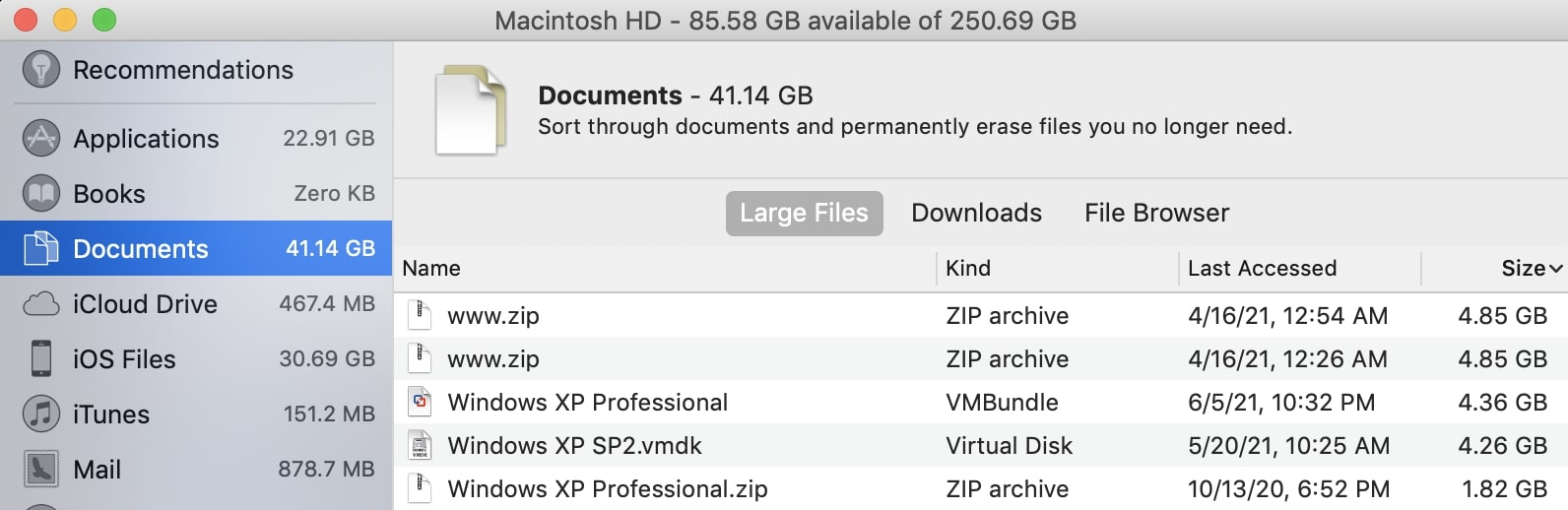Select the Documents category in sidebar
The image size is (1568, 510).
[196, 248]
